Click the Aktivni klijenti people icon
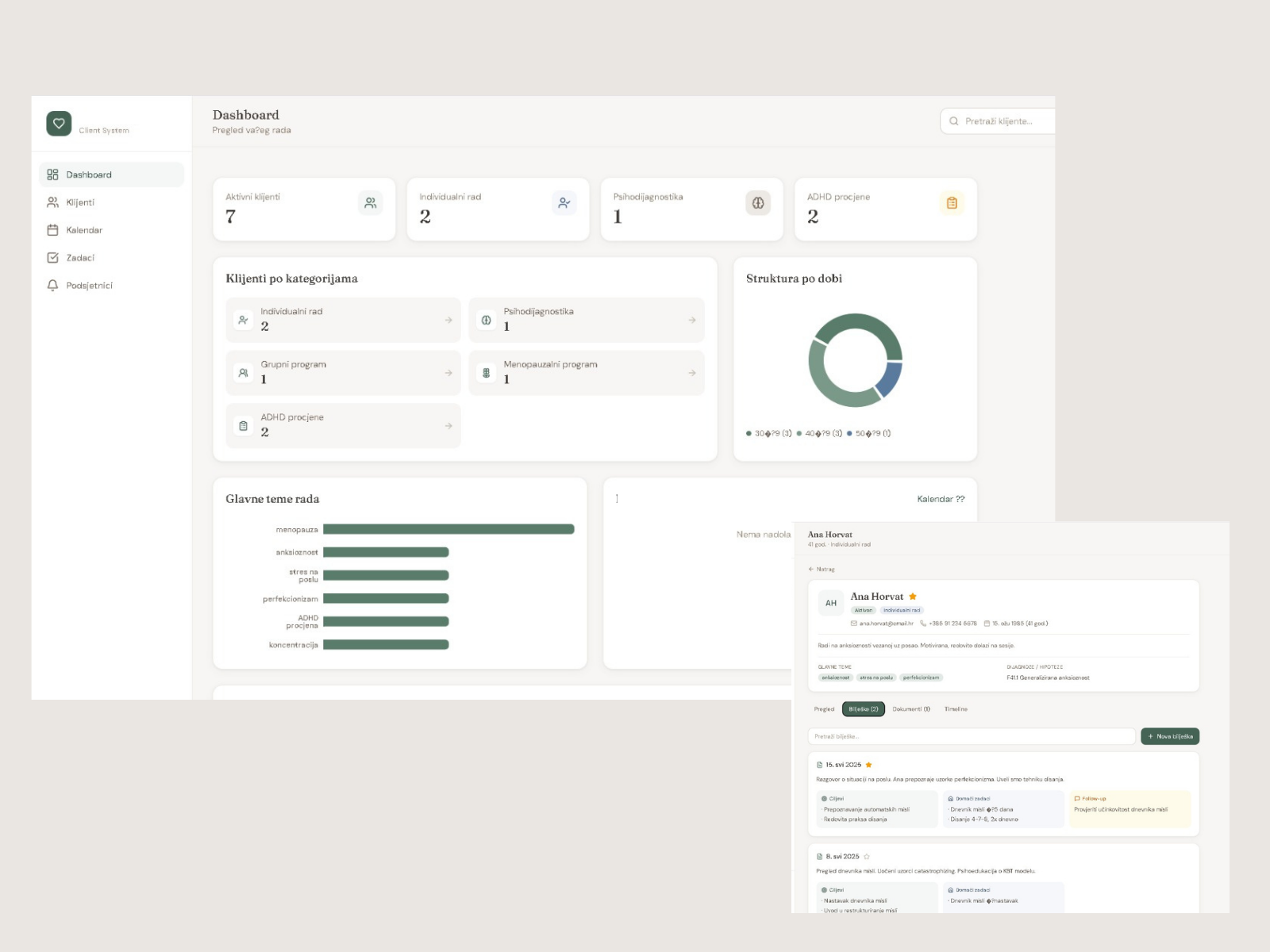Image resolution: width=1270 pixels, height=952 pixels. (x=371, y=203)
